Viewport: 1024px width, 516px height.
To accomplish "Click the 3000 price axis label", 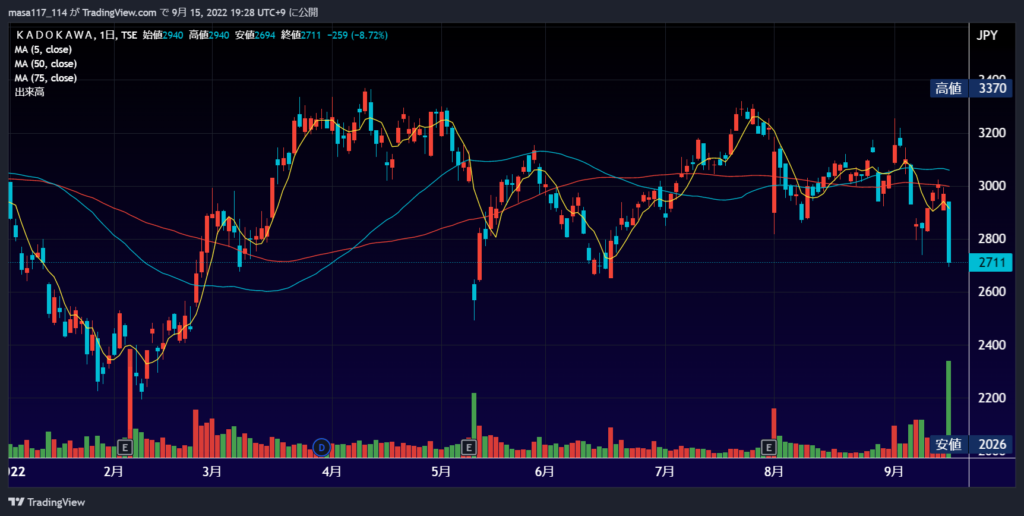I will point(991,186).
